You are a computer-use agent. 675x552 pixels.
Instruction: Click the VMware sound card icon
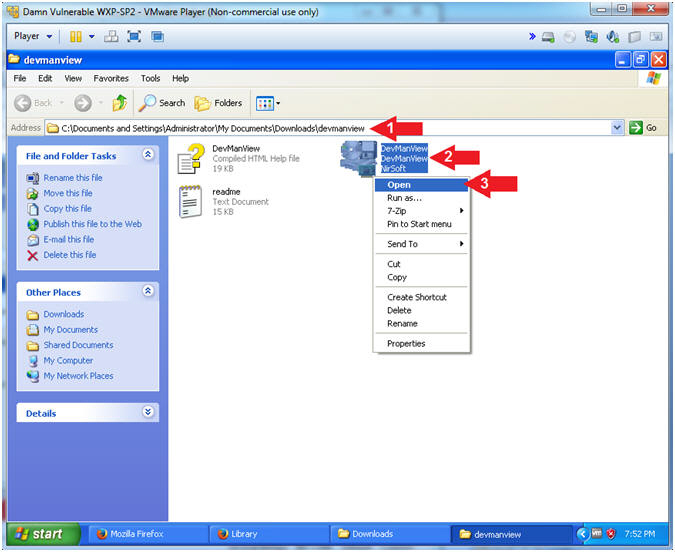[613, 37]
